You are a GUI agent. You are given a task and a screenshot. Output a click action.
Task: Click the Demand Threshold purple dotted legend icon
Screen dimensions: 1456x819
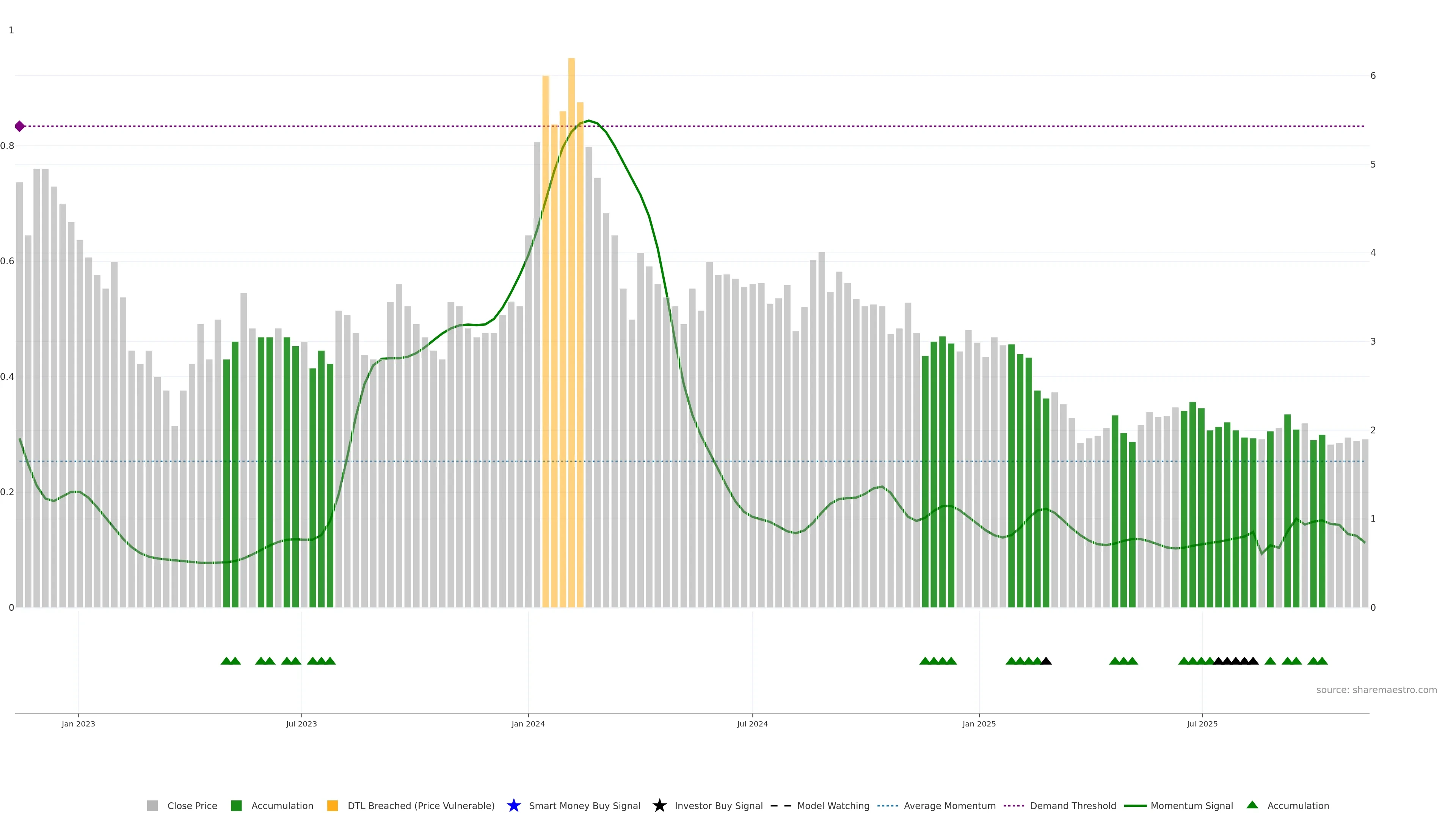tap(1014, 805)
